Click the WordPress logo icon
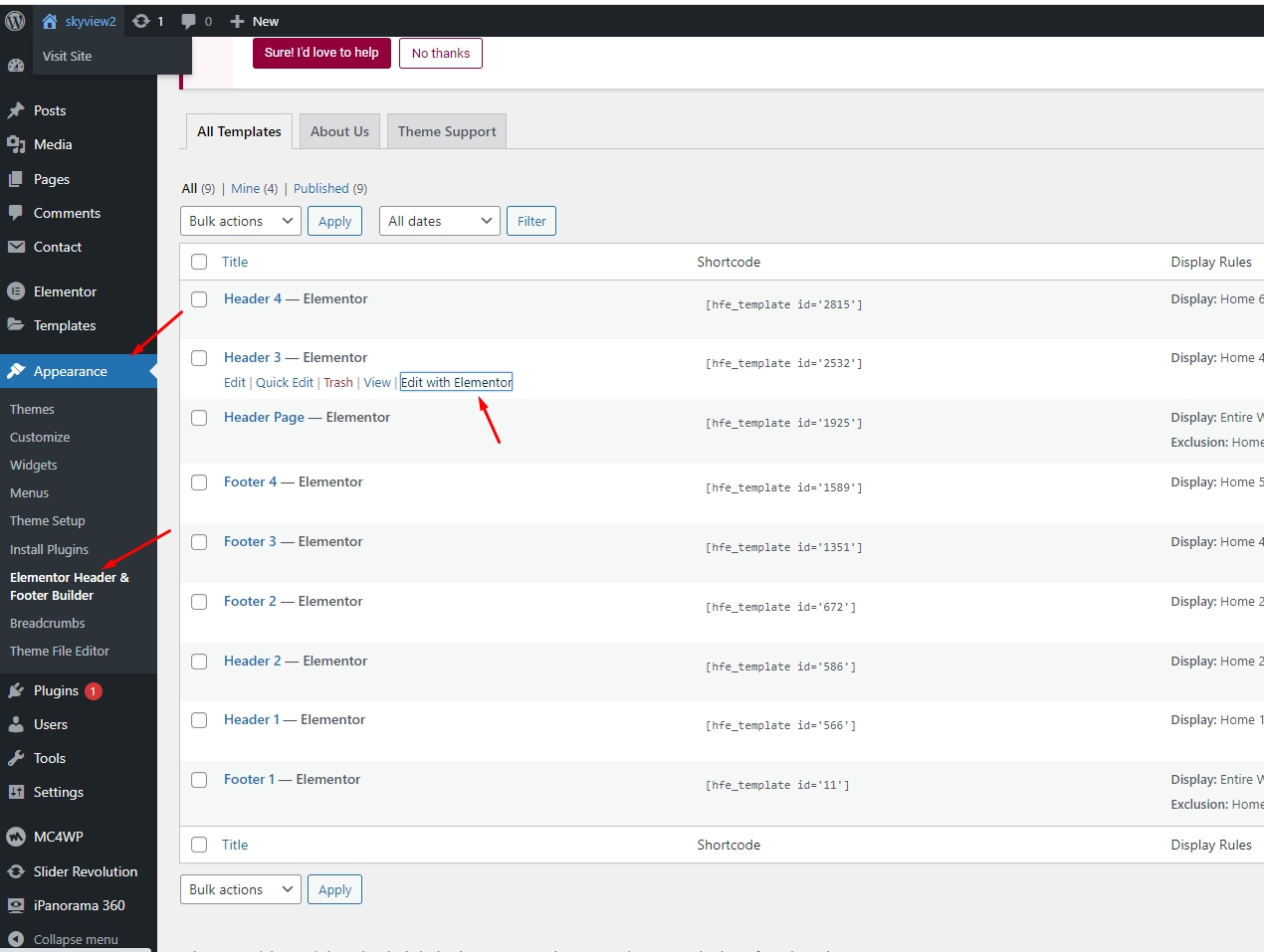1264x952 pixels. 15,21
